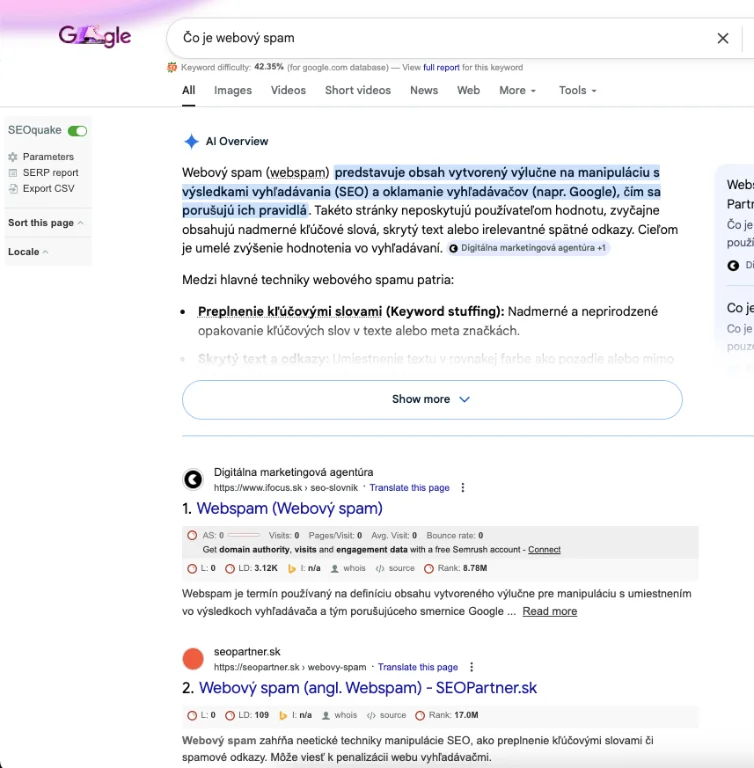
Task: Click into the search input field
Action: click(440, 38)
